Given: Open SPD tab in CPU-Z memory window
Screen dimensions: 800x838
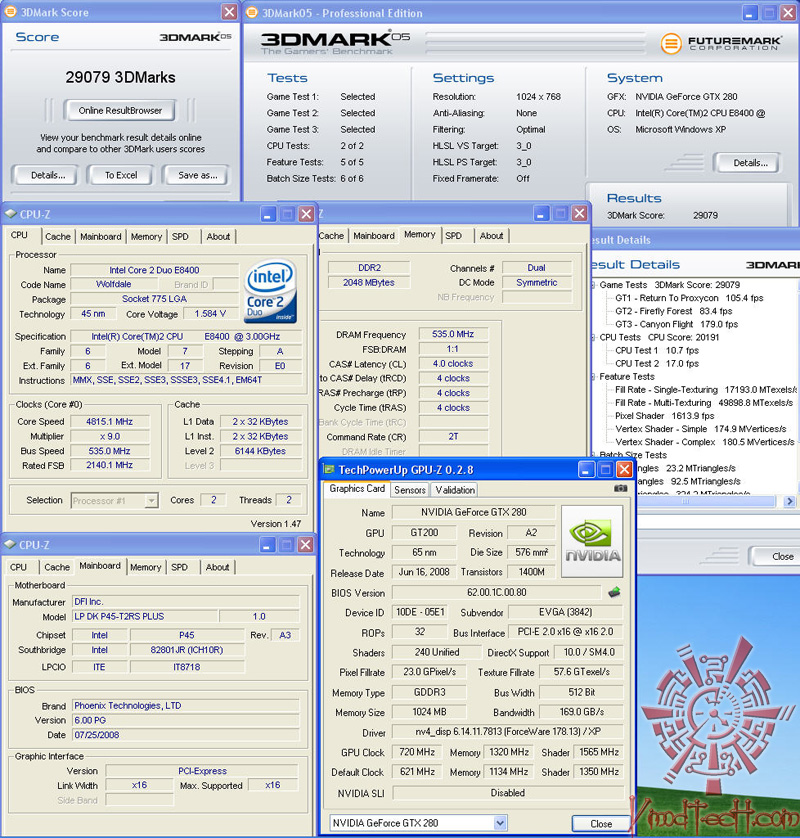Looking at the screenshot, I should pos(453,236).
